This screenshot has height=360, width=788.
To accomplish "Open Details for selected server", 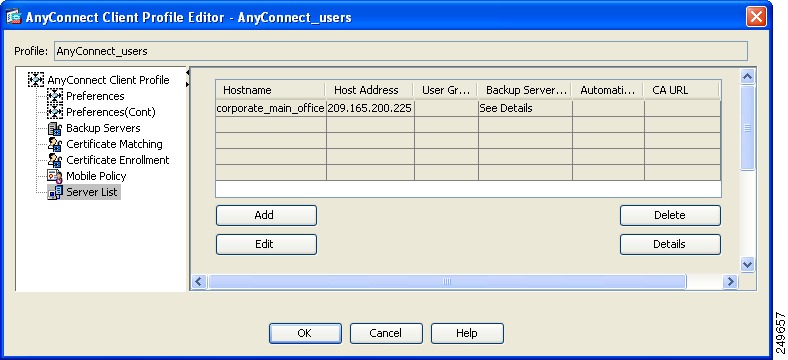I will tap(670, 244).
